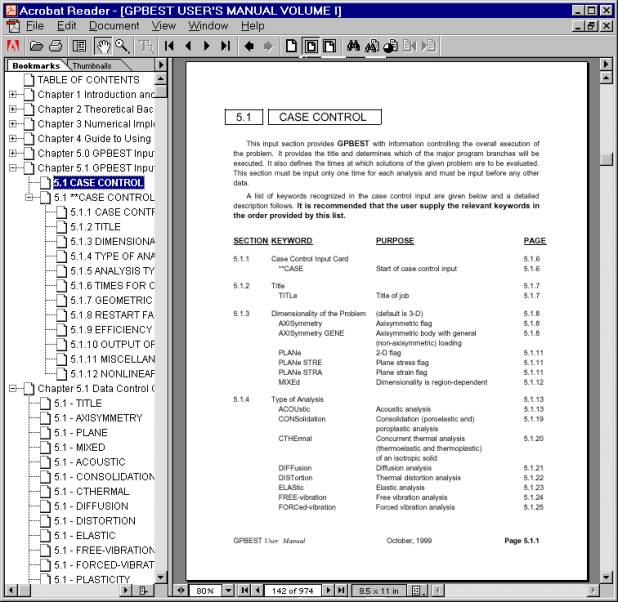
Task: Set Fit in Window view
Action: [x=311, y=46]
